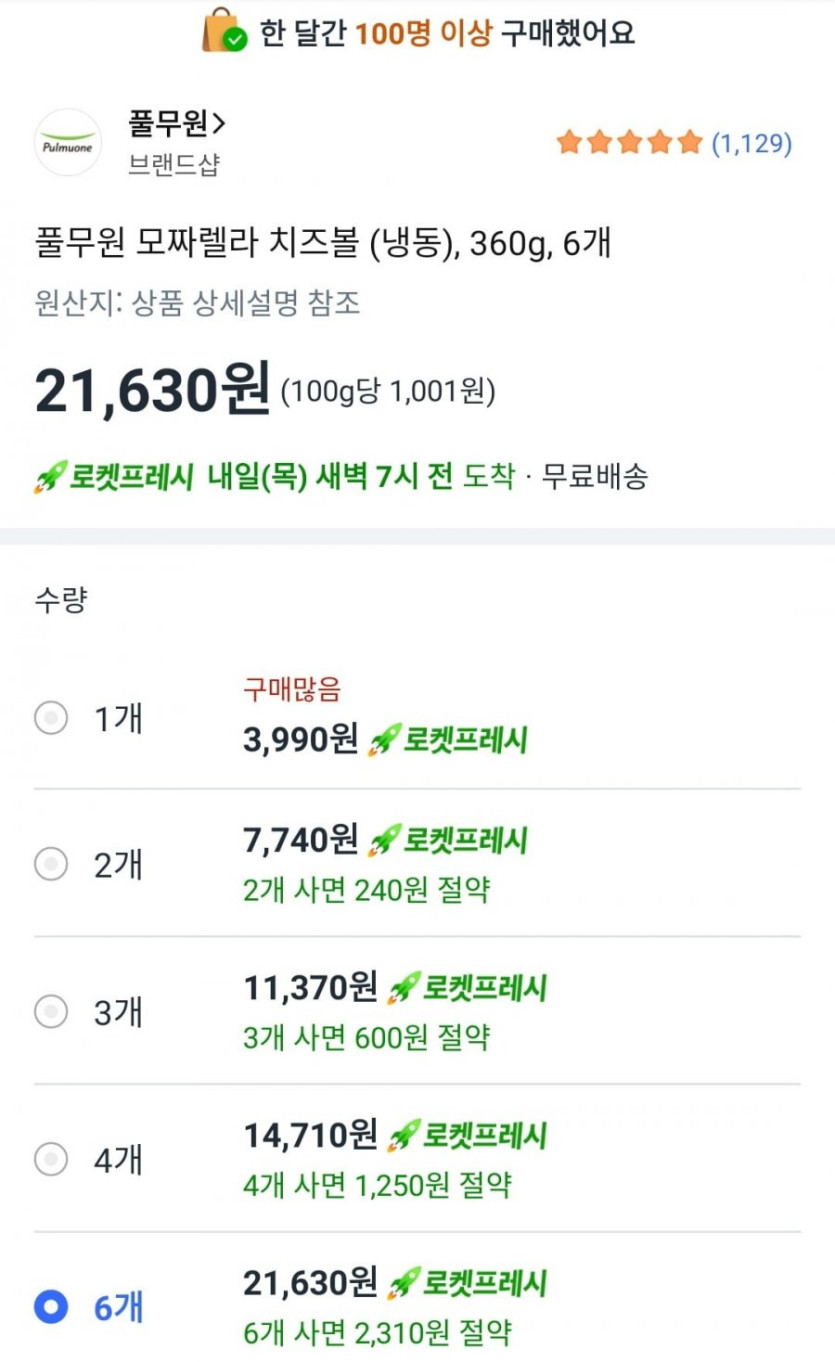Choose the 4개 quantity radio button
Screen dimensions: 835x1362
51,1159
